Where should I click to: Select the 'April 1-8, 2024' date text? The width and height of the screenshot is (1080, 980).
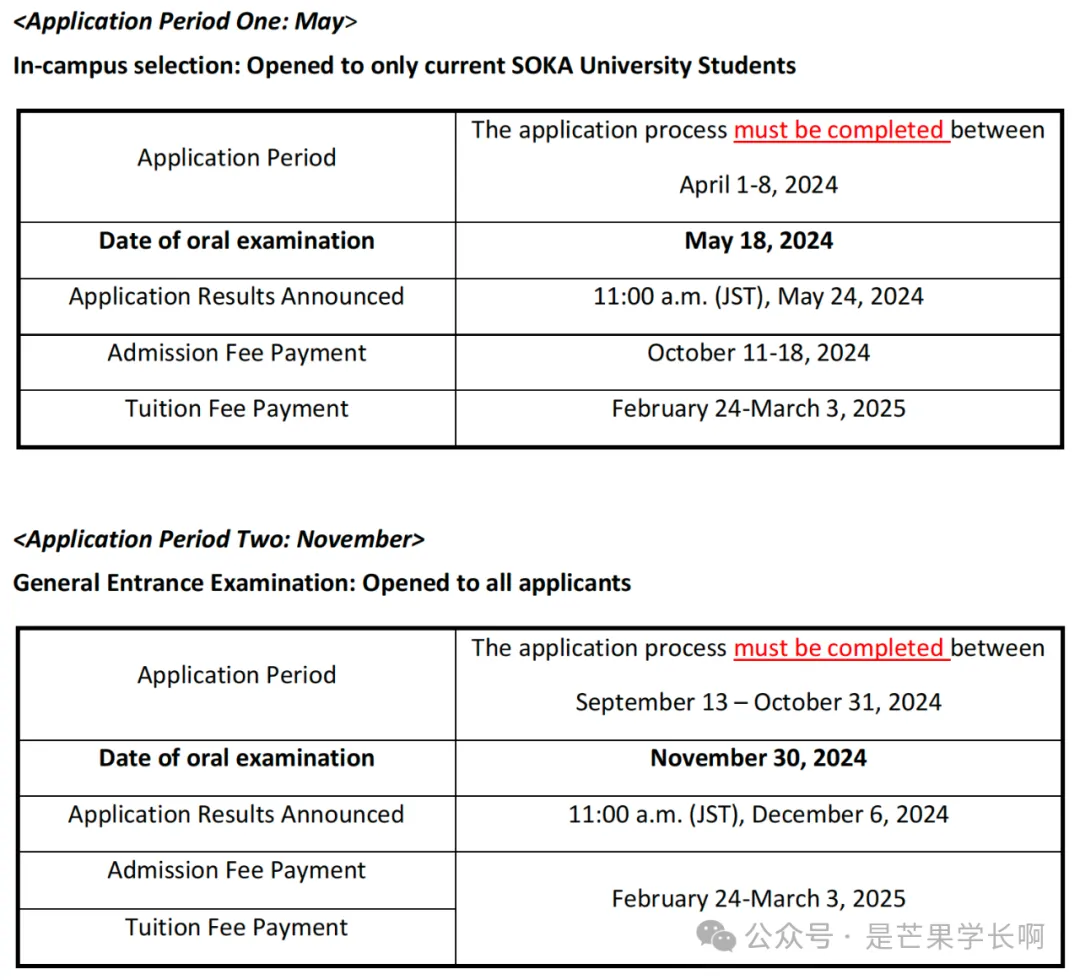(758, 185)
